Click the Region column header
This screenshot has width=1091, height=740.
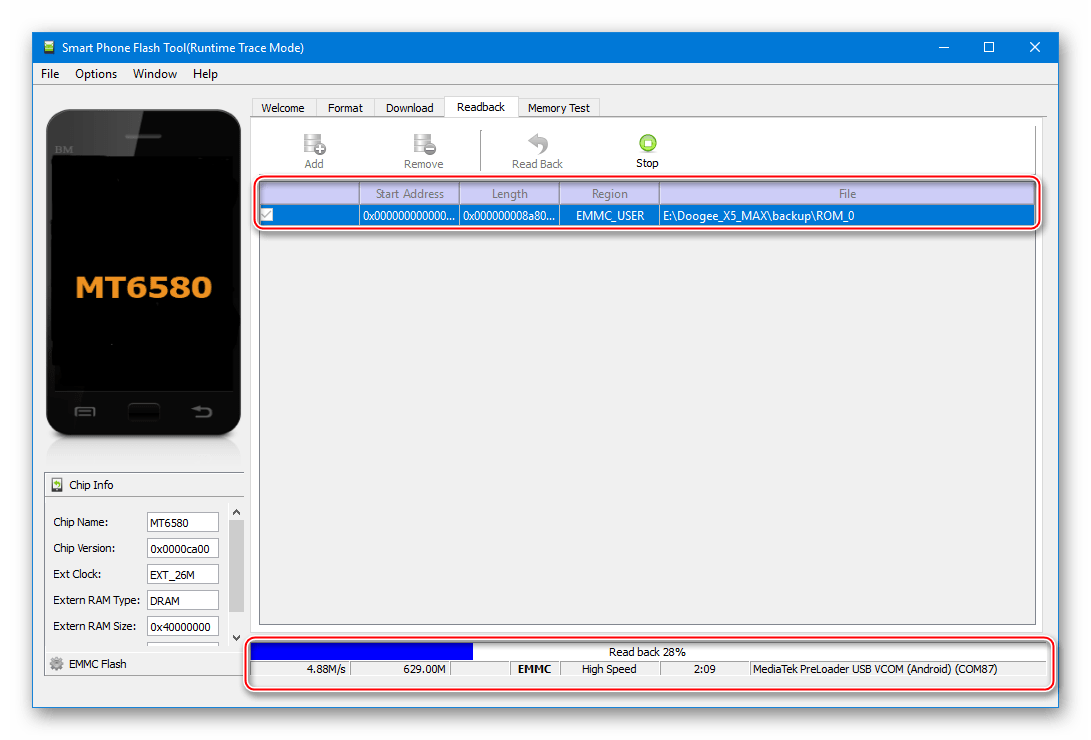pos(610,194)
